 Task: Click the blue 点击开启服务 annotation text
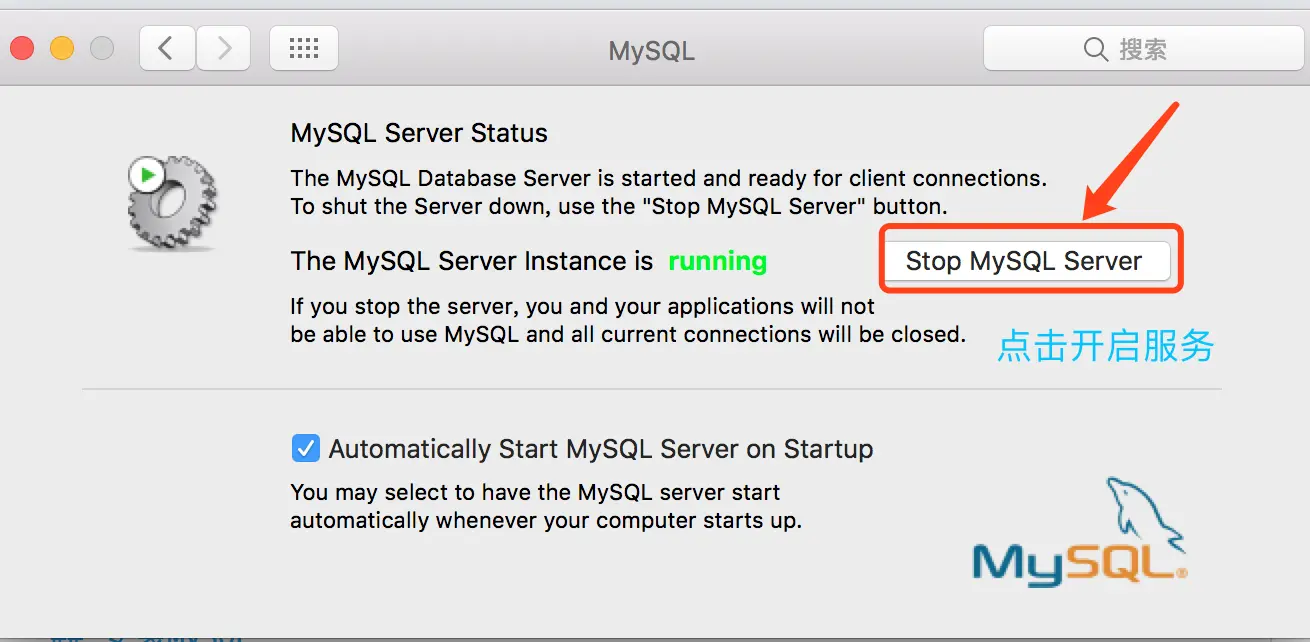(1106, 346)
